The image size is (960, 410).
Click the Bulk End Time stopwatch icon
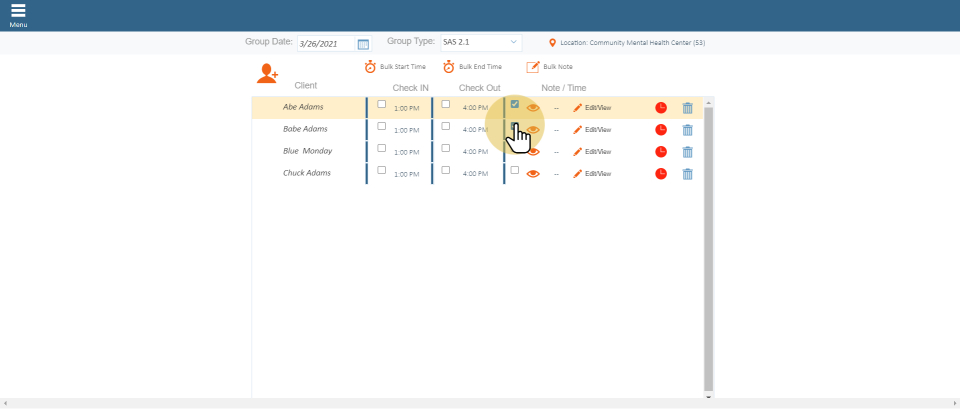tap(449, 67)
